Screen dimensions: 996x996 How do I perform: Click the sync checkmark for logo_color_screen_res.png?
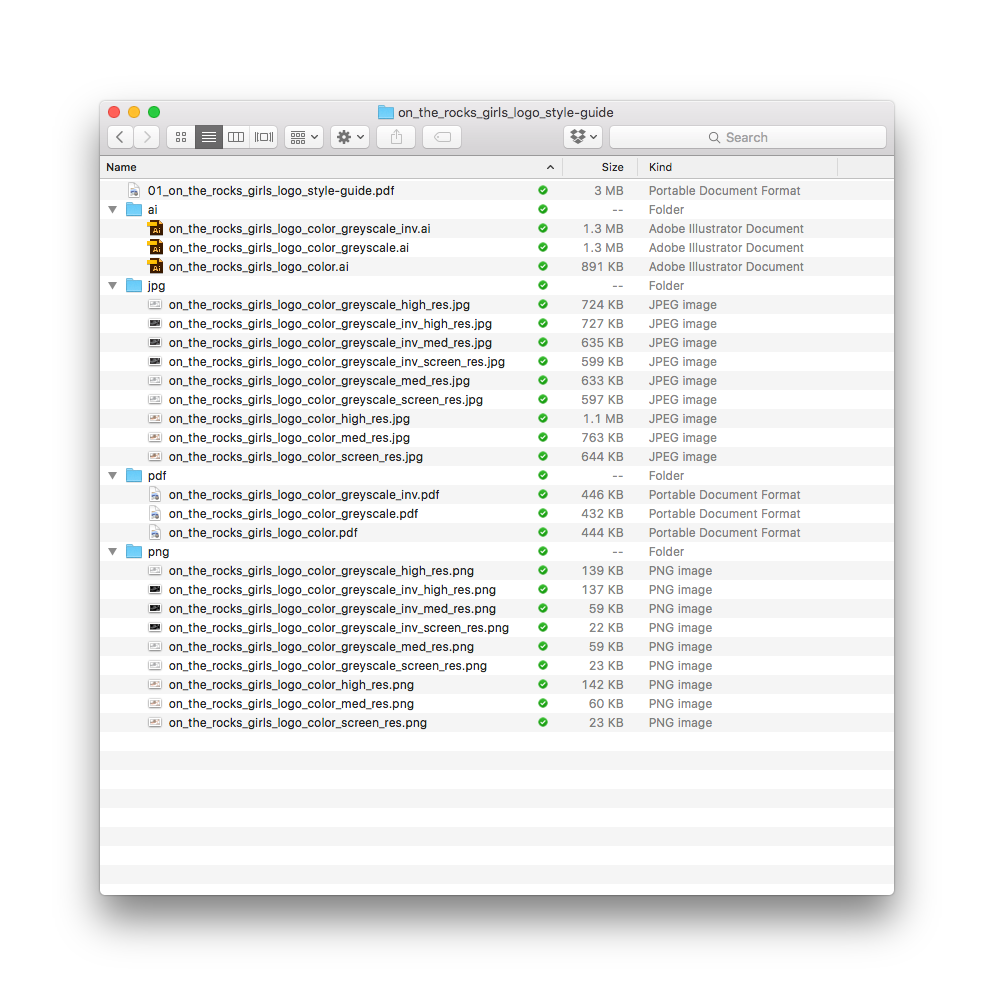[543, 723]
